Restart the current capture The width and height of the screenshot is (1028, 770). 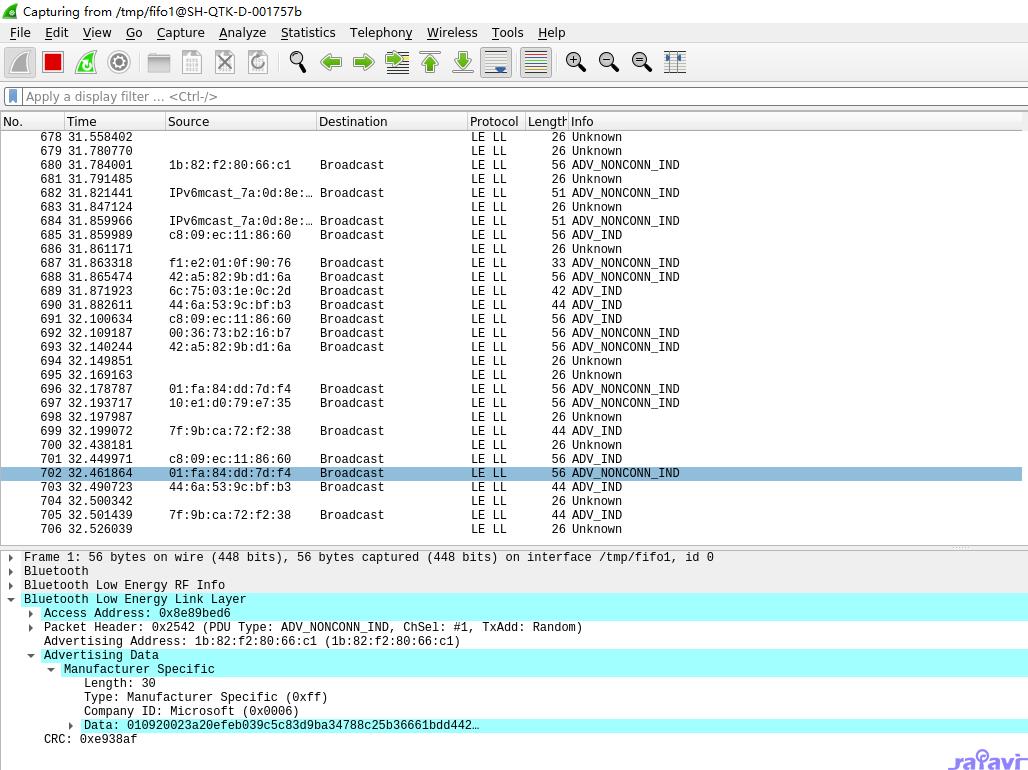point(86,62)
